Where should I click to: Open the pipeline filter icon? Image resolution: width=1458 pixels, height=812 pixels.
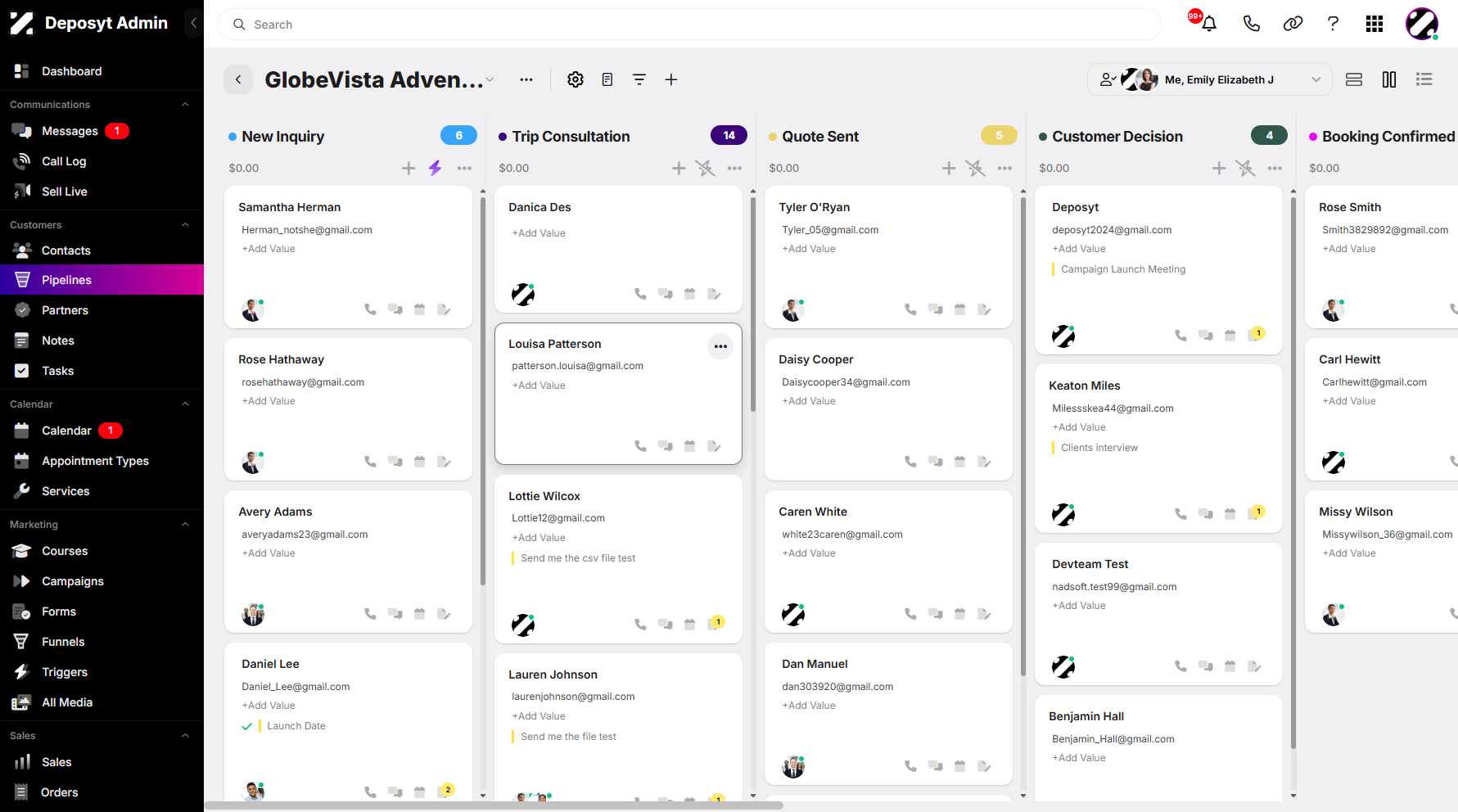point(639,79)
